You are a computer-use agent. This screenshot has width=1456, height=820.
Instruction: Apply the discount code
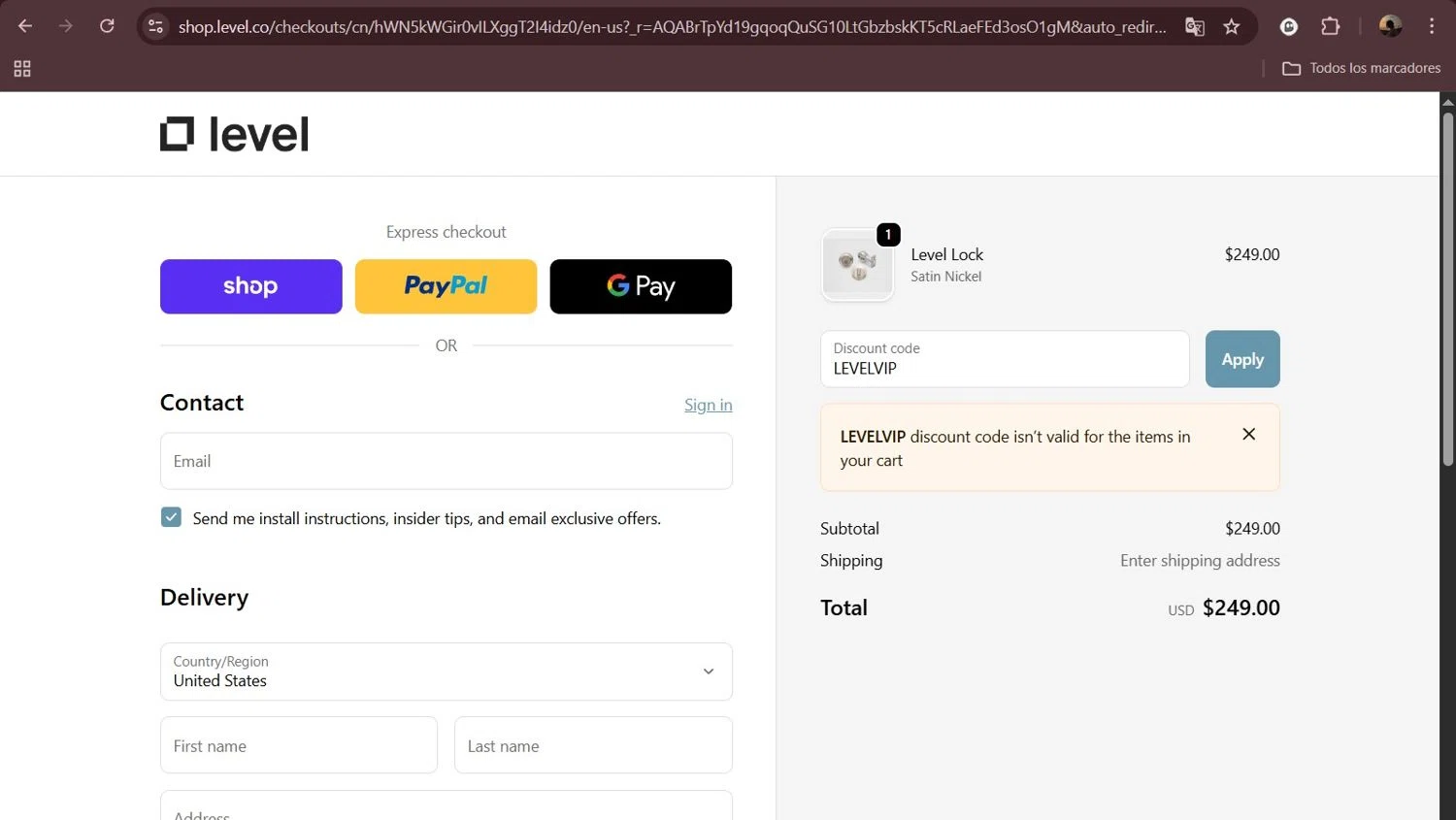(x=1241, y=359)
